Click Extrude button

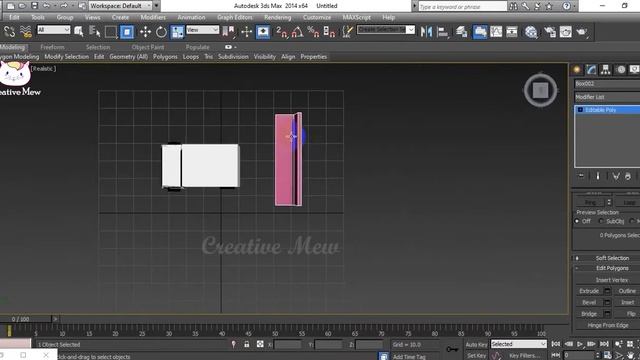(589, 291)
